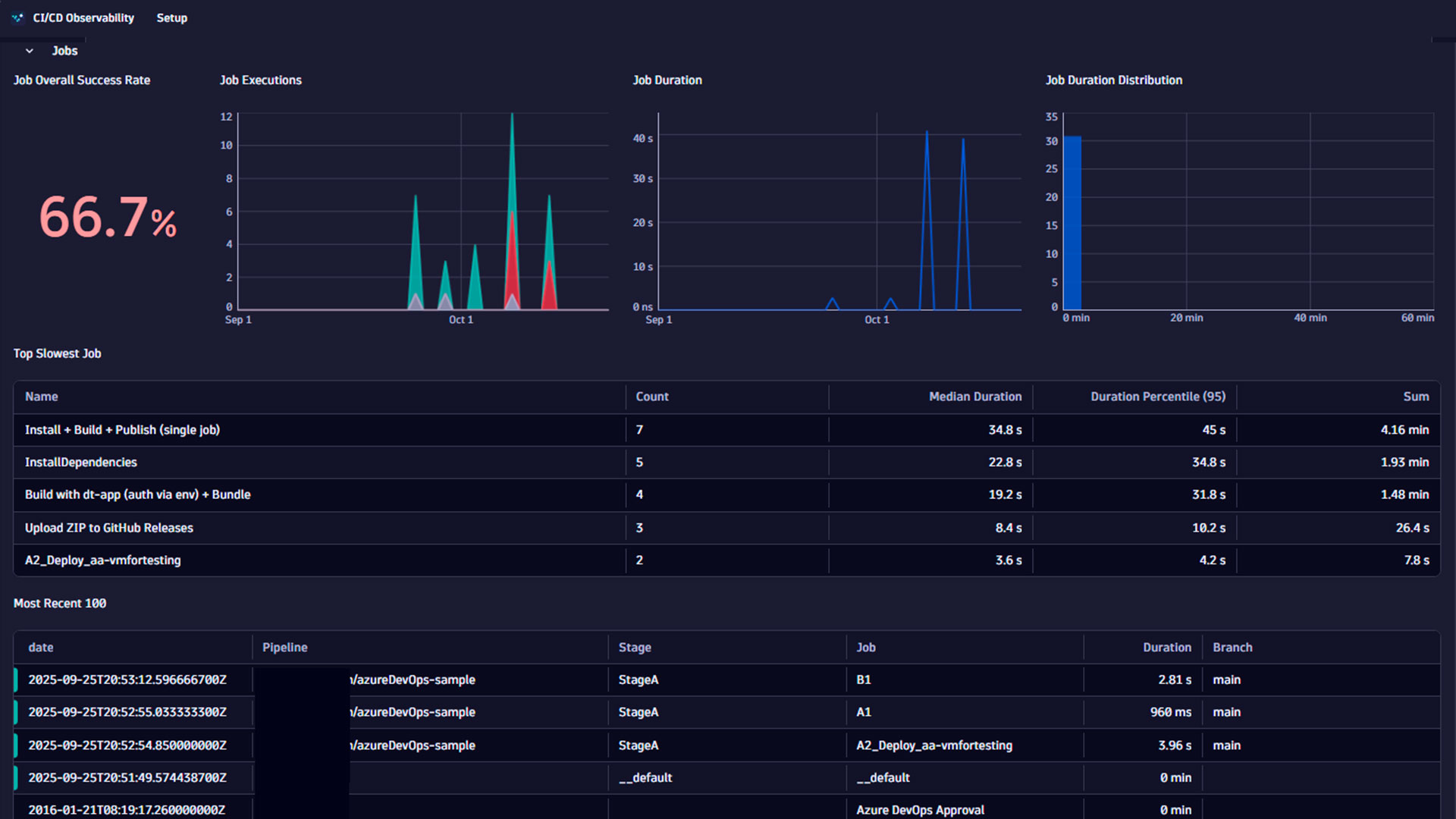Sort the Top Slowest Job table by Count
The height and width of the screenshot is (819, 1456).
tap(651, 397)
